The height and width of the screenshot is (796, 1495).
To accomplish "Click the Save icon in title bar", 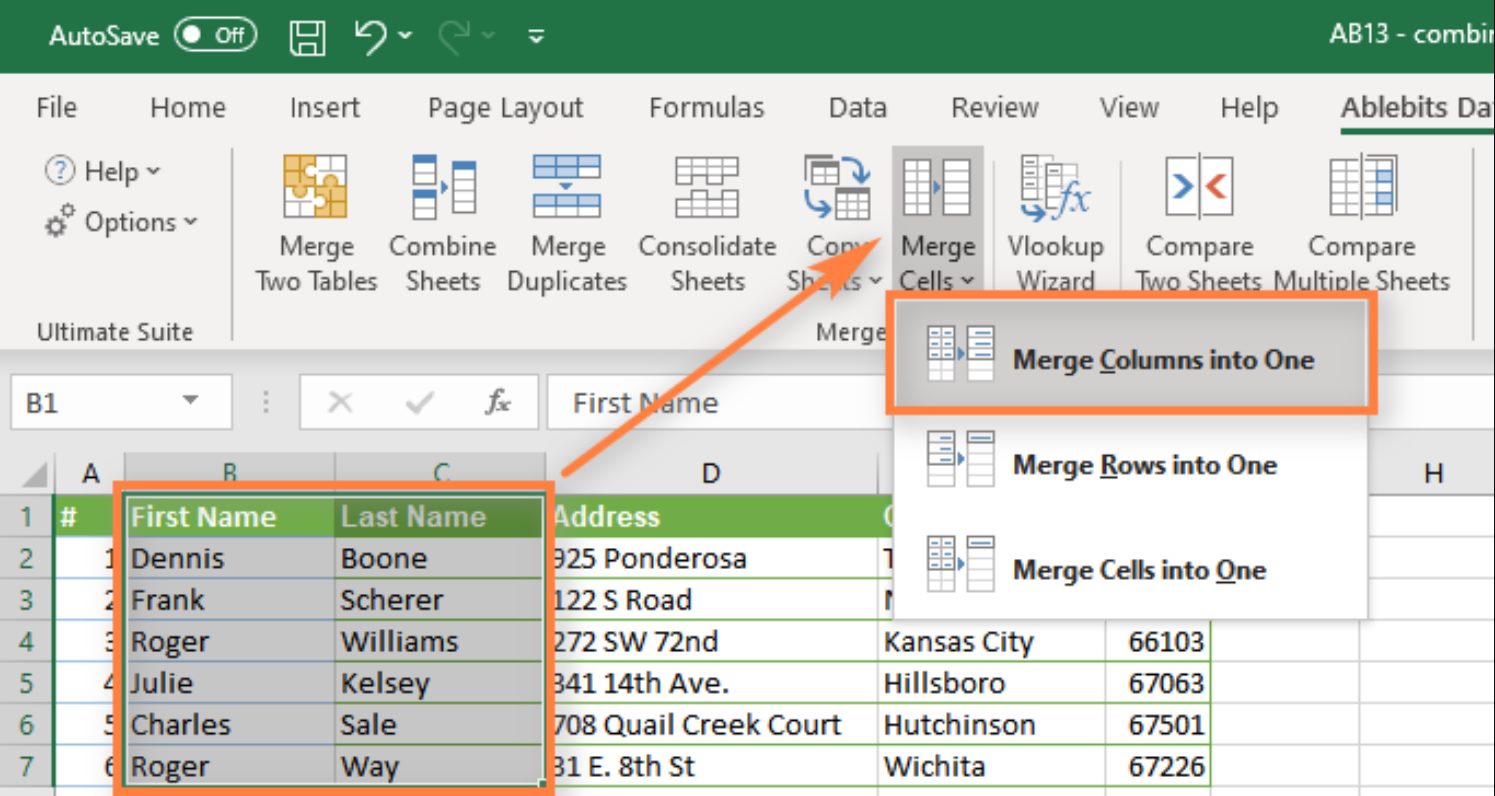I will [x=307, y=37].
